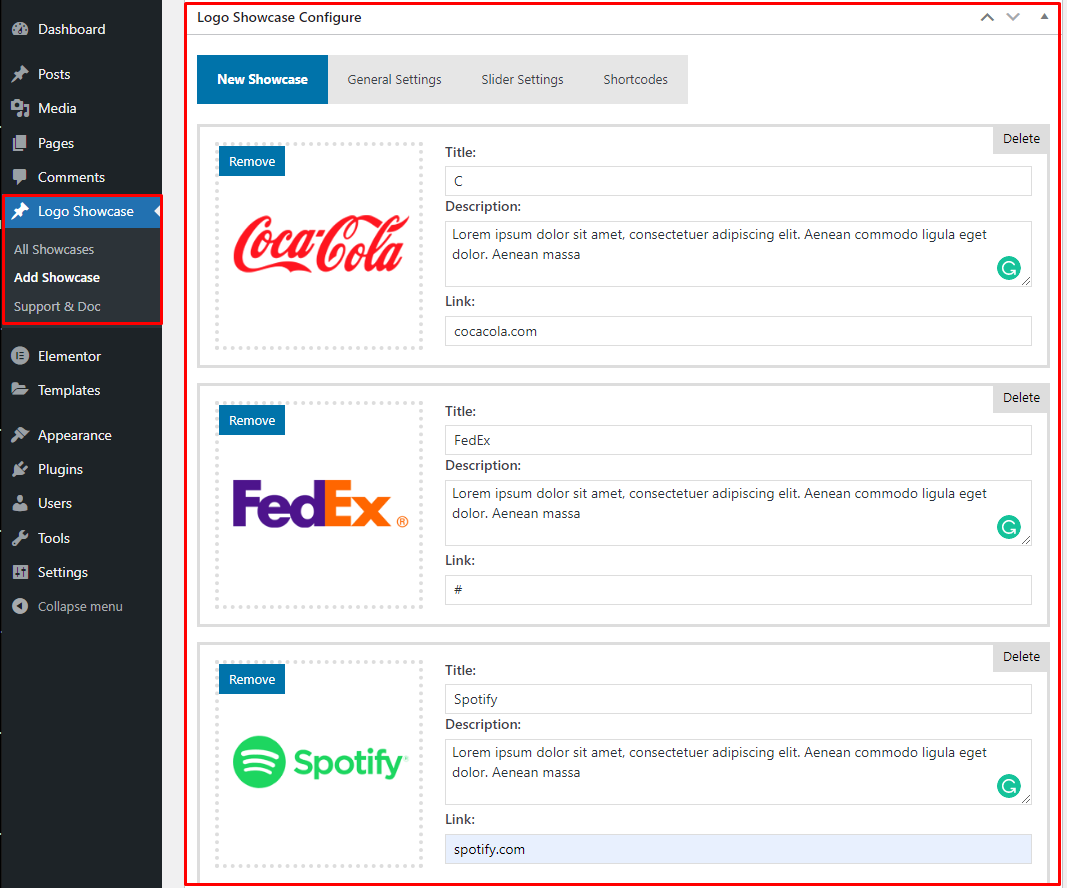Click Collapse menu label
This screenshot has height=888, width=1067.
[80, 606]
